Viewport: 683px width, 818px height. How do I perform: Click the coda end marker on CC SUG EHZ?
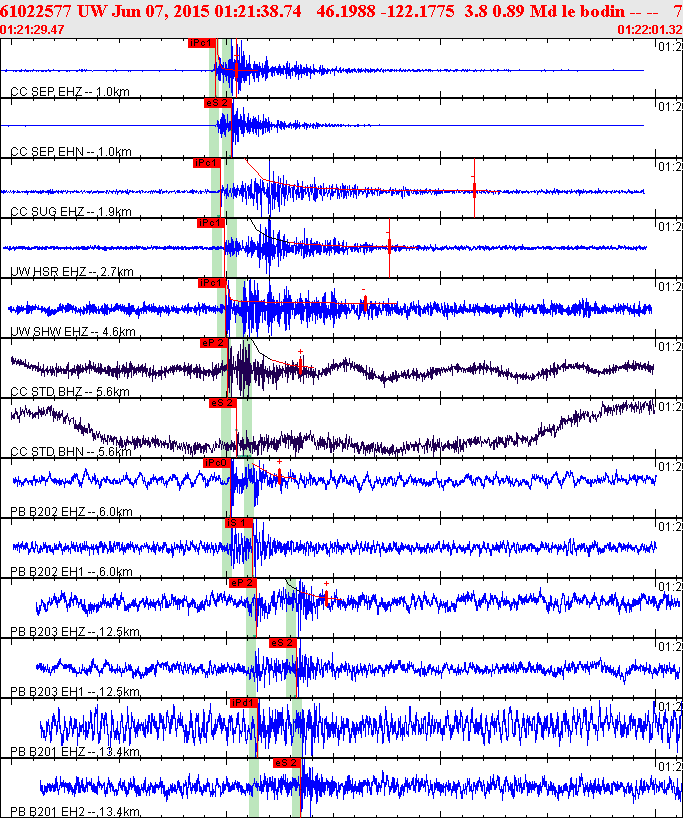click(474, 188)
